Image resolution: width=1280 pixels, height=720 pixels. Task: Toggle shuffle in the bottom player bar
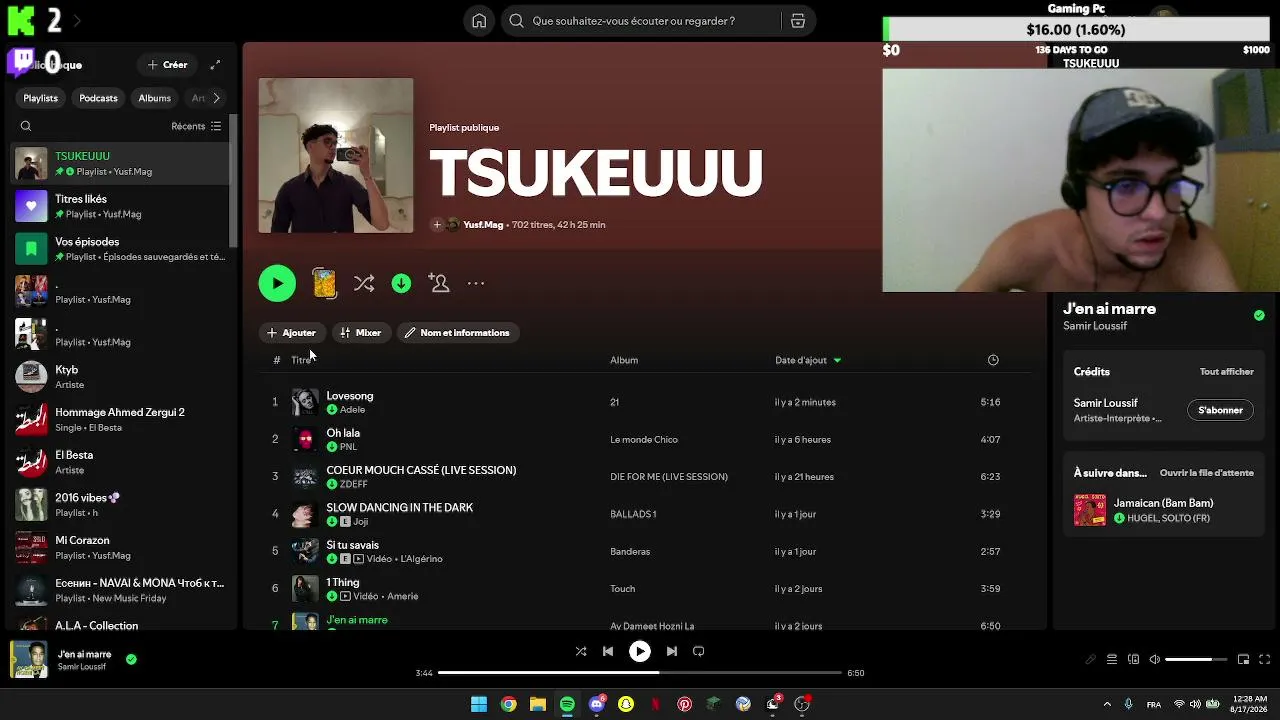click(581, 651)
